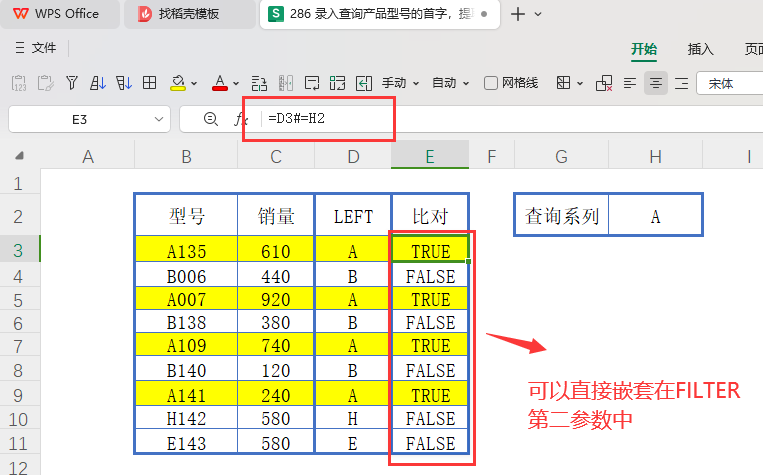
Task: Center align text horizontally
Action: (655, 83)
